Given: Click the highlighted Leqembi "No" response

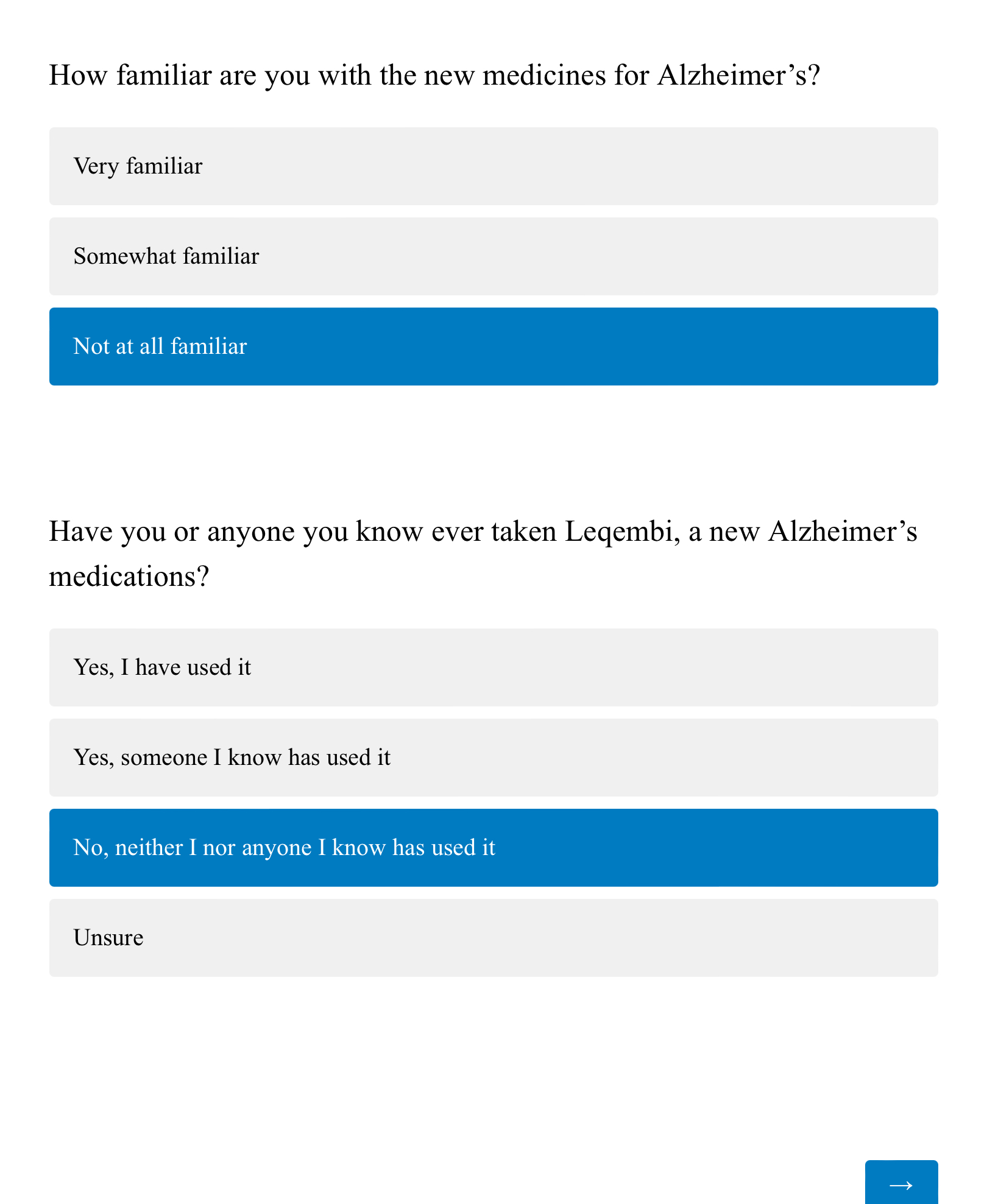Looking at the screenshot, I should coord(493,848).
